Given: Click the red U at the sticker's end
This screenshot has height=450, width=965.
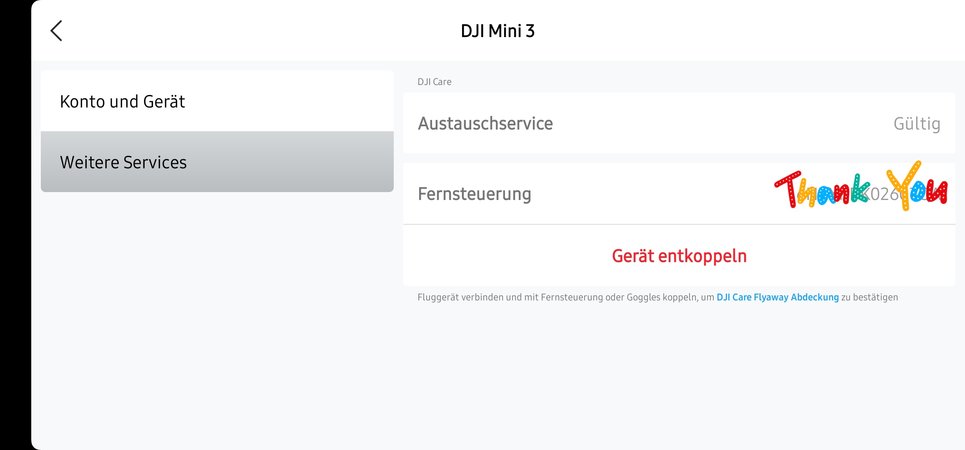Looking at the screenshot, I should click(937, 191).
